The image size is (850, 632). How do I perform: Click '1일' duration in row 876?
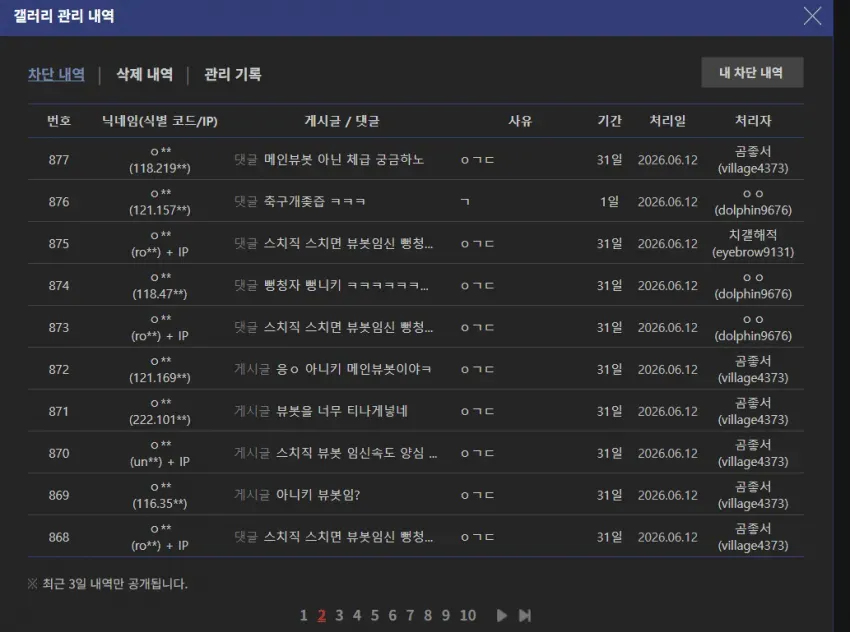pos(609,202)
